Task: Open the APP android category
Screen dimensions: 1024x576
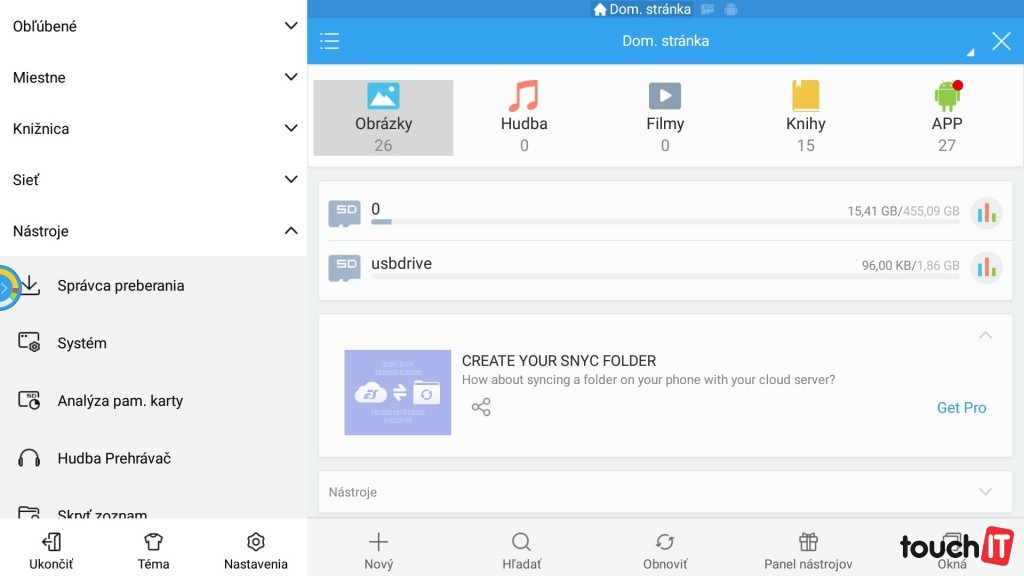Action: 946,118
